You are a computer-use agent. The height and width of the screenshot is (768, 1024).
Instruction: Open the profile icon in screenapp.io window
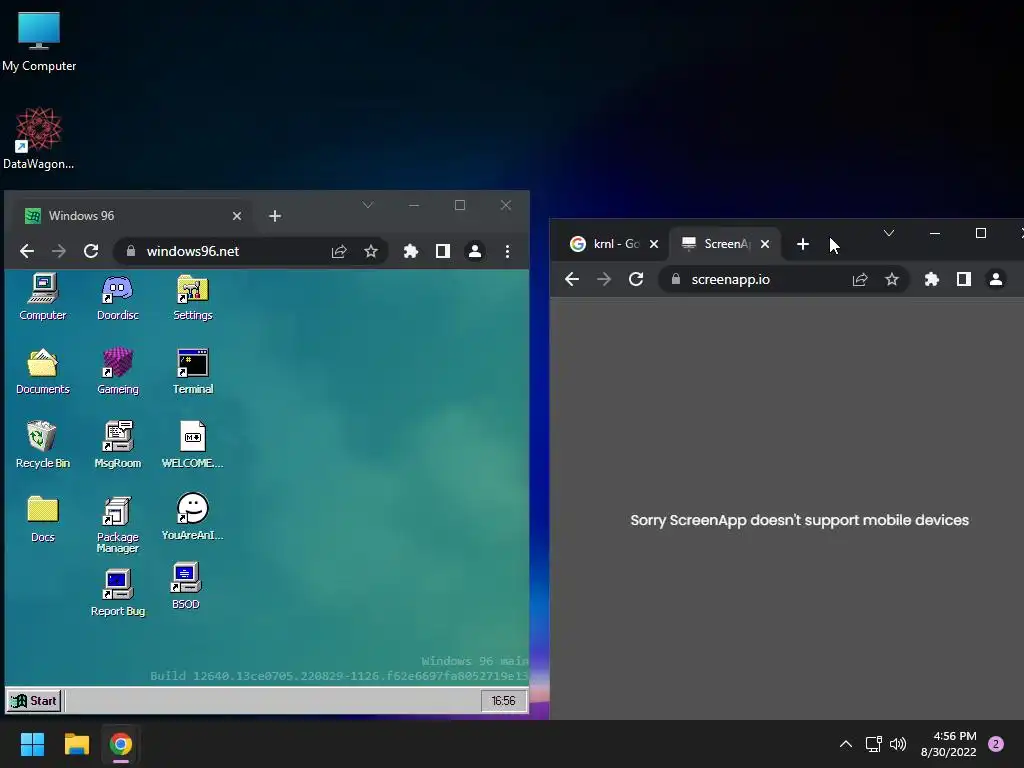(996, 280)
